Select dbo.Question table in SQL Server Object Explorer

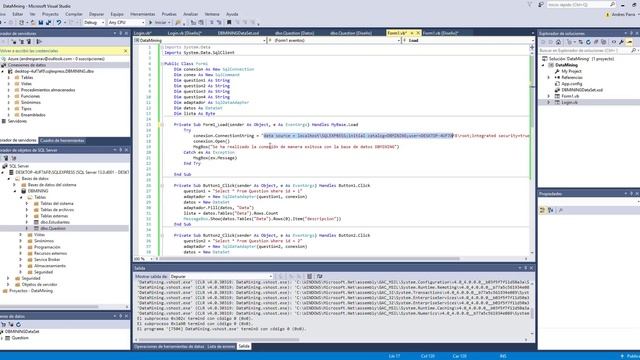coord(53,229)
